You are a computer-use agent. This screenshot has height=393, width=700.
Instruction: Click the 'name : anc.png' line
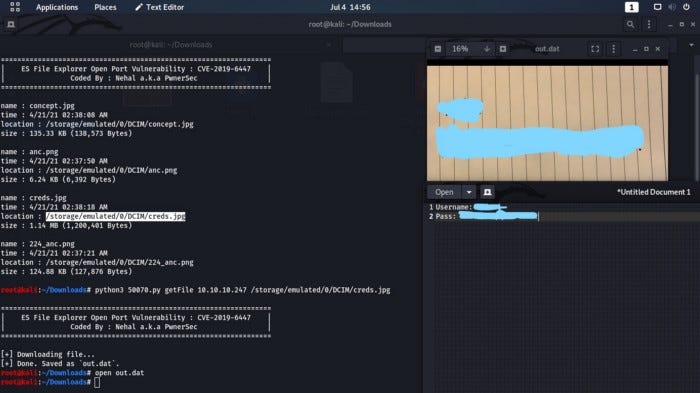coord(29,152)
